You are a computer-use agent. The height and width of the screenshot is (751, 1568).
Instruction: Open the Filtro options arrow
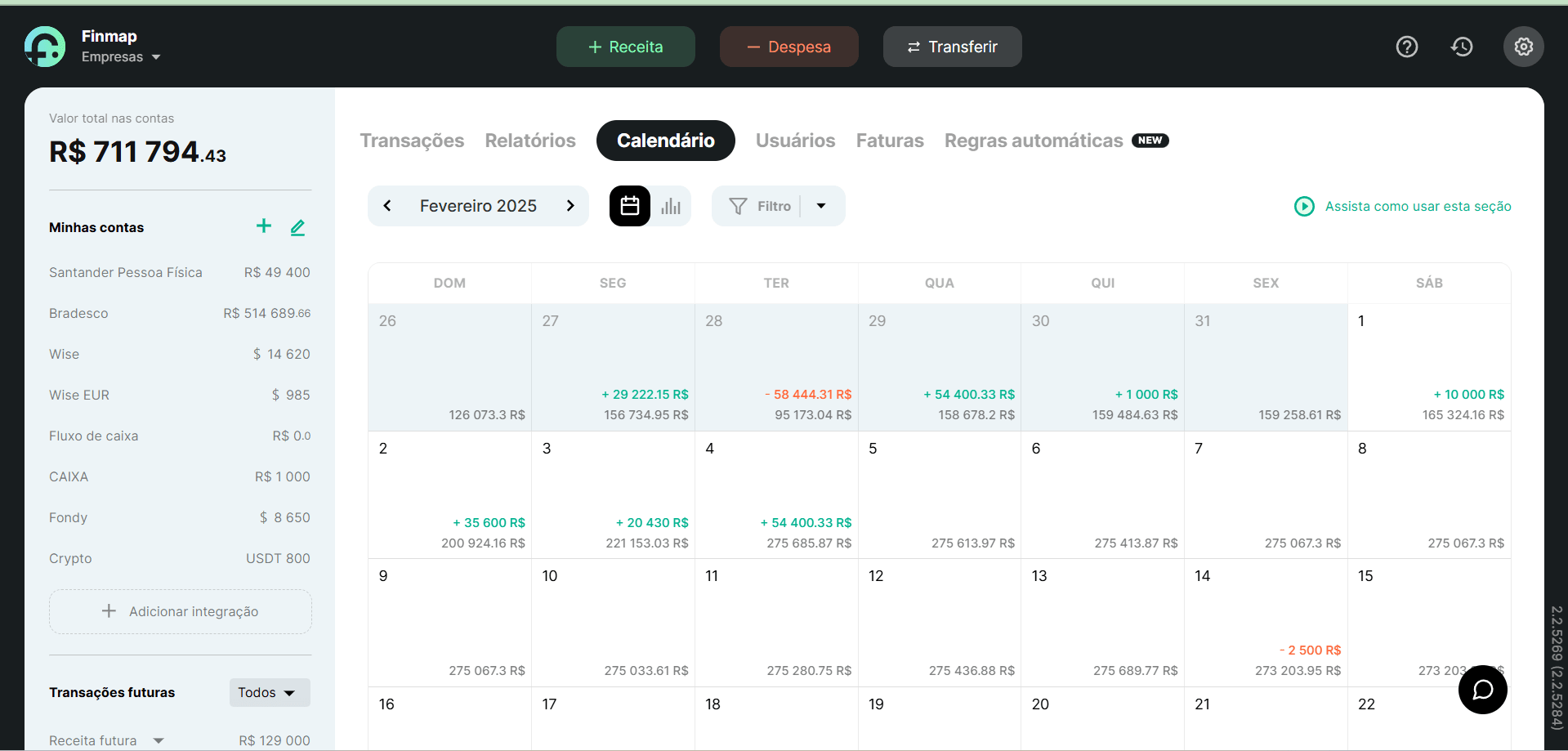click(821, 206)
